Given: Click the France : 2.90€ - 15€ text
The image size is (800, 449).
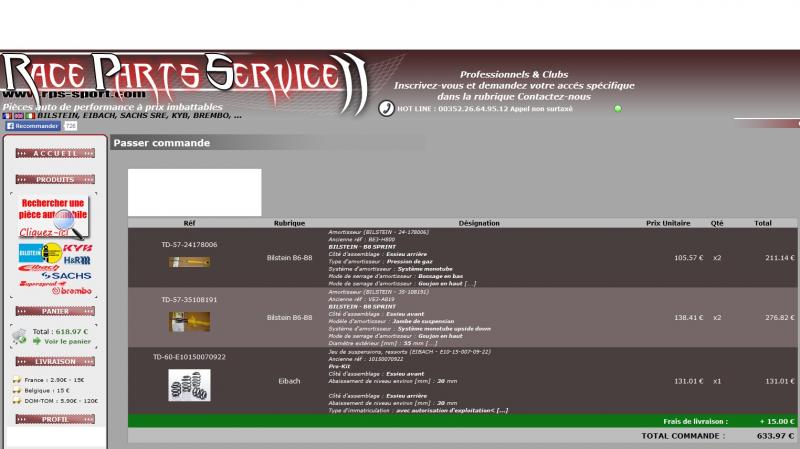Looking at the screenshot, I should pos(54,380).
